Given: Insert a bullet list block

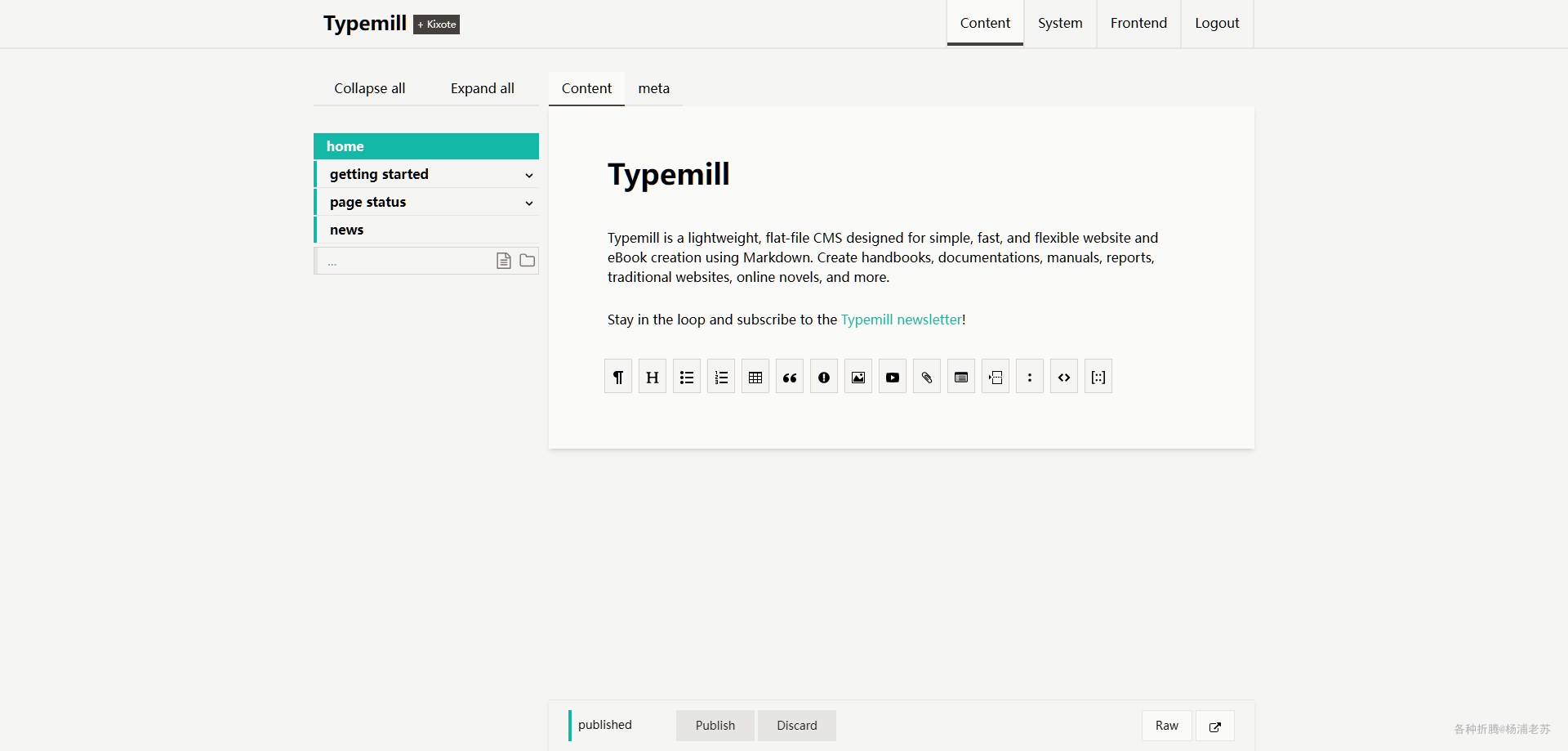Looking at the screenshot, I should (x=687, y=377).
